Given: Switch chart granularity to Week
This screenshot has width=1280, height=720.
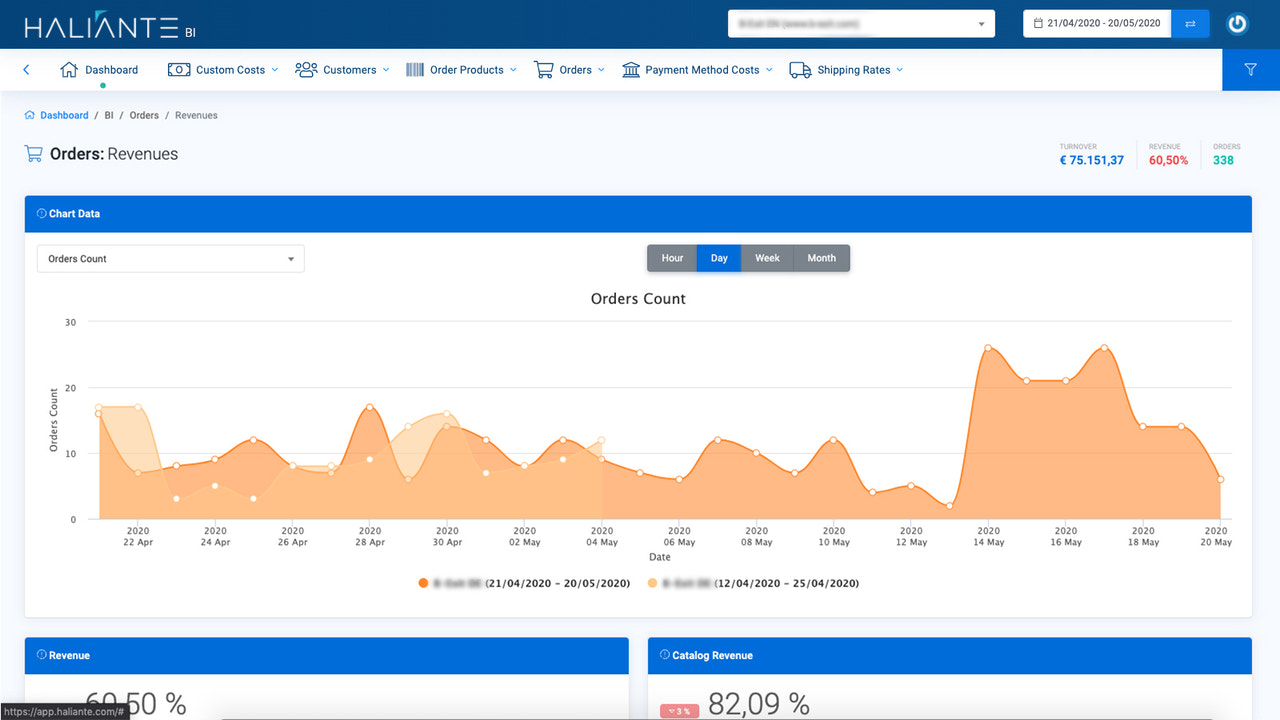Looking at the screenshot, I should [x=767, y=258].
